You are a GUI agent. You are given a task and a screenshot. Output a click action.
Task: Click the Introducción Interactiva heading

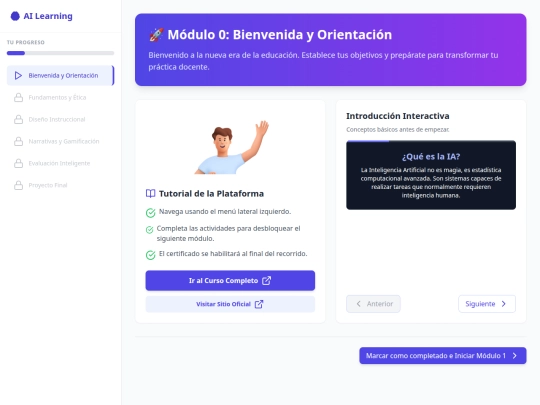[398, 116]
